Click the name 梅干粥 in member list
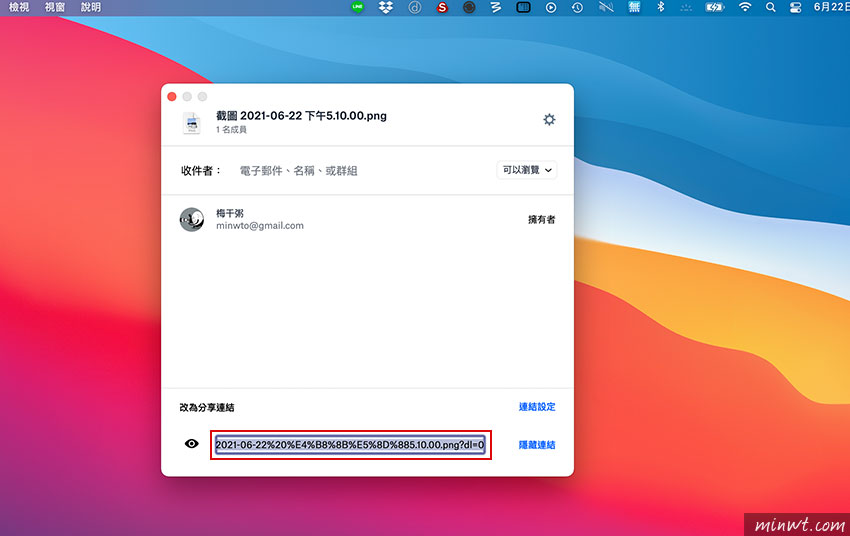Screen dimensions: 850x536 tap(230, 213)
